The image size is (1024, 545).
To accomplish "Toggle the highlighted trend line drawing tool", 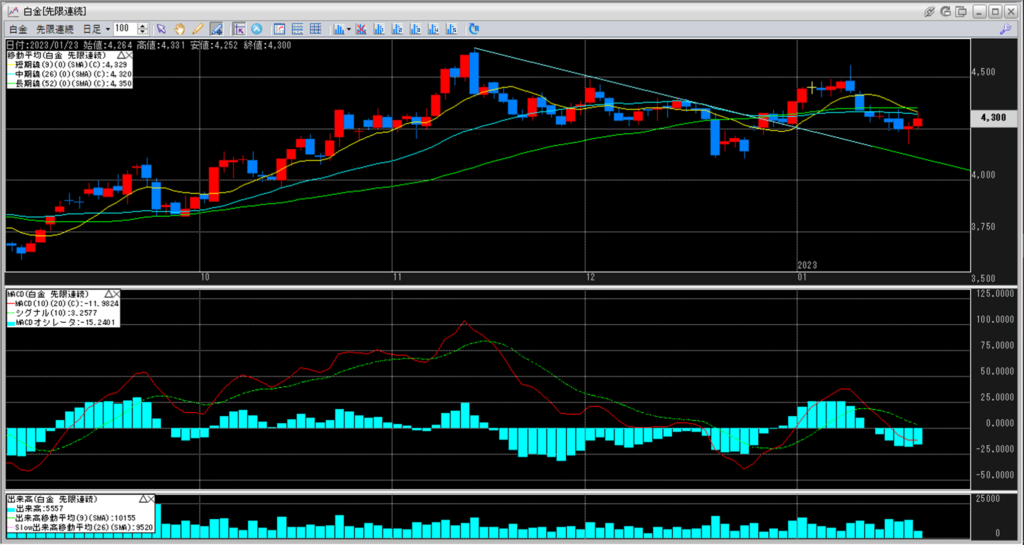I will point(217,29).
